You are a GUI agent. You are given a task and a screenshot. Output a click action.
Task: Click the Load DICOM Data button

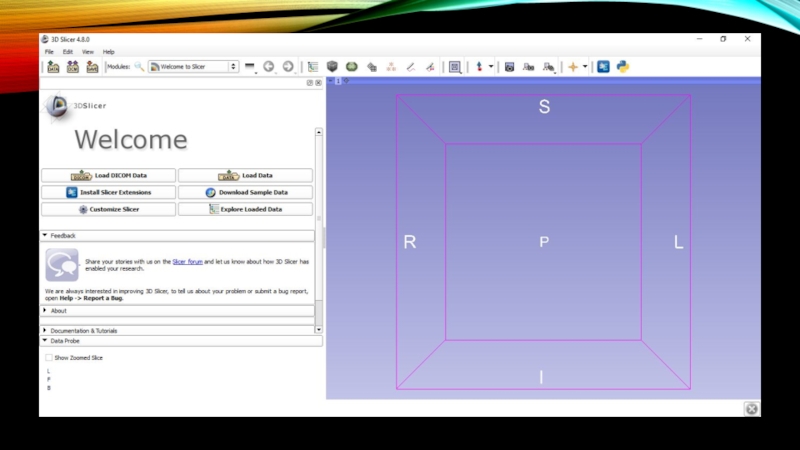(x=108, y=175)
